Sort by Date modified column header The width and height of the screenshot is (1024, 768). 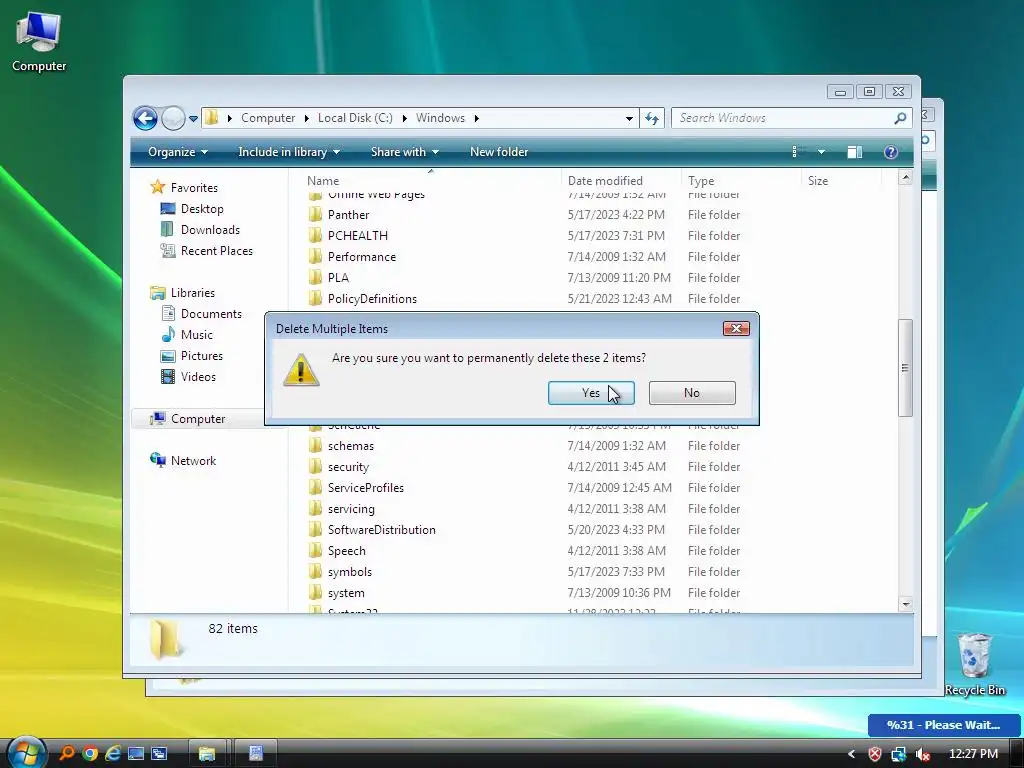point(621,180)
